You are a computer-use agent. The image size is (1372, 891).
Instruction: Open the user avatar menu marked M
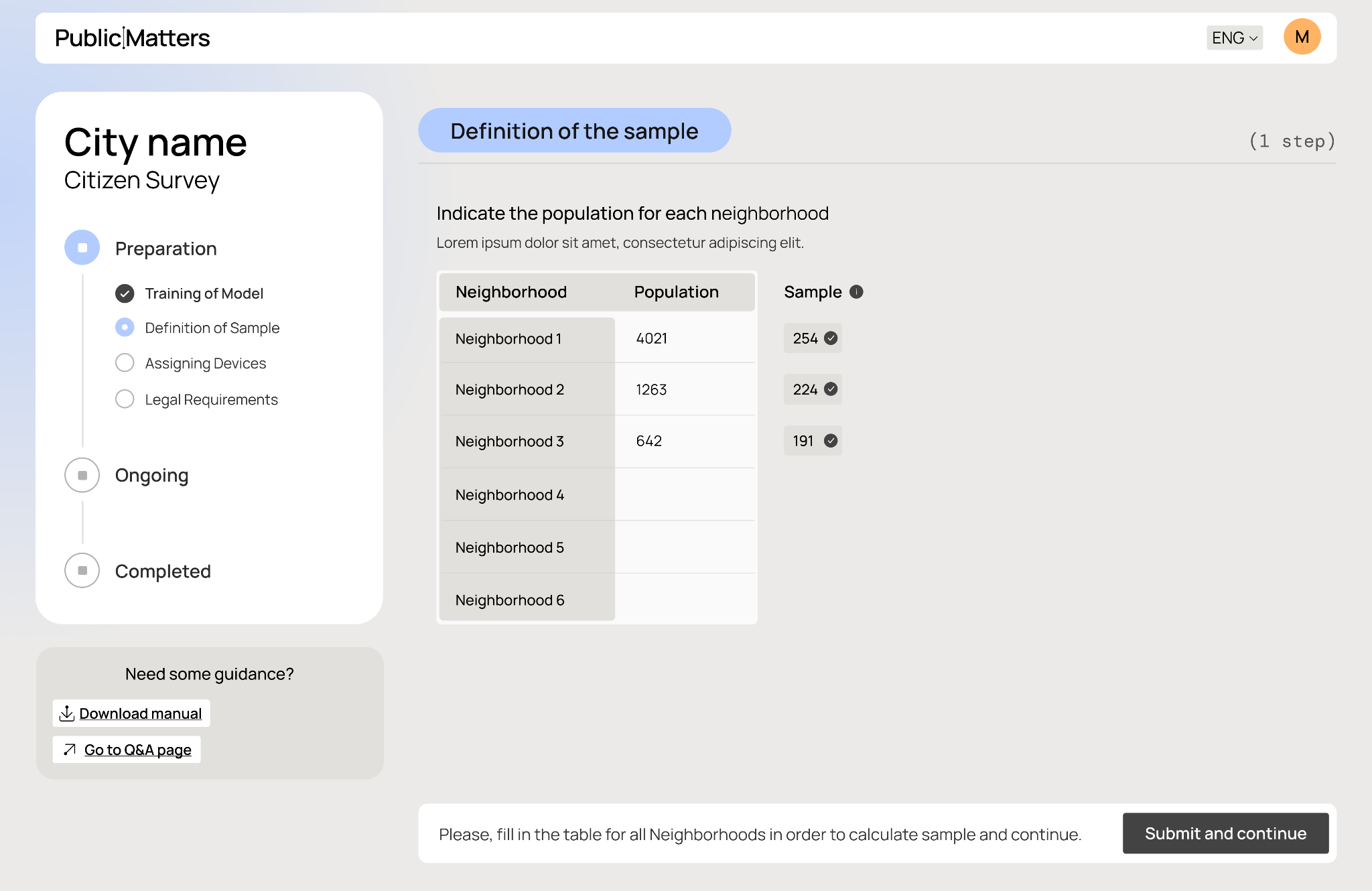(x=1302, y=38)
